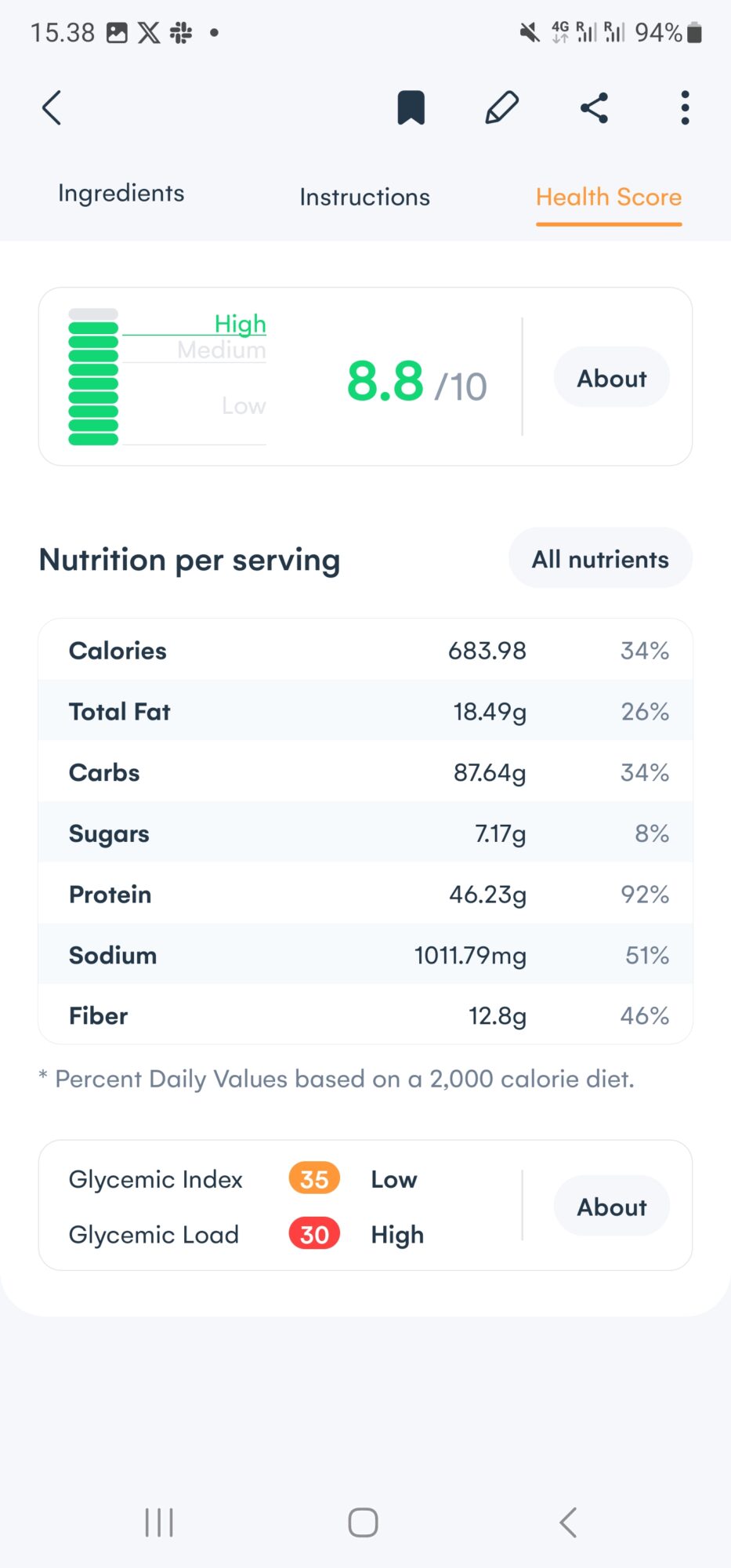Toggle the bookmark icon for this recipe
The width and height of the screenshot is (731, 1568).
coord(411,108)
